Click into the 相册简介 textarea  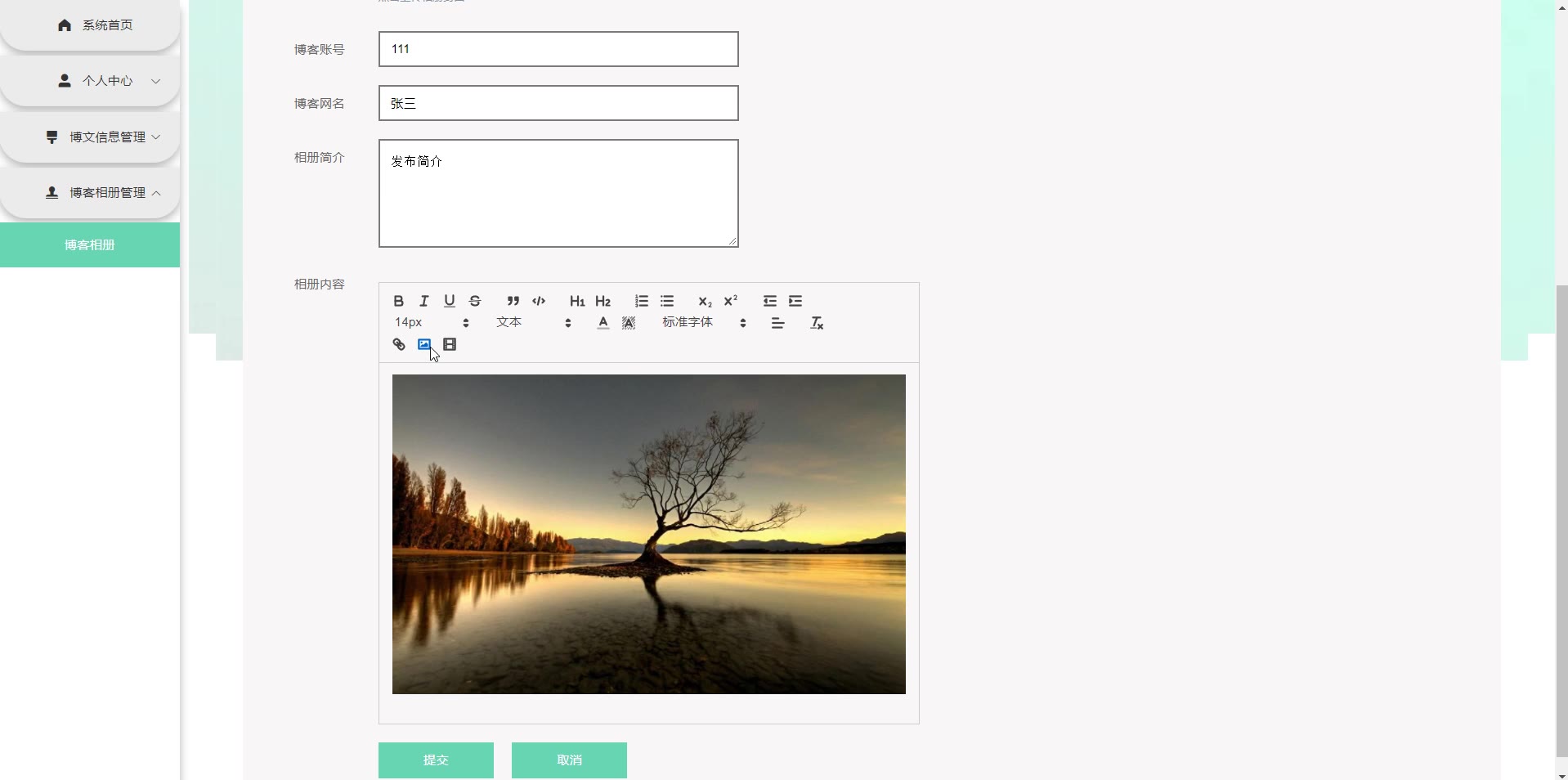pos(558,193)
